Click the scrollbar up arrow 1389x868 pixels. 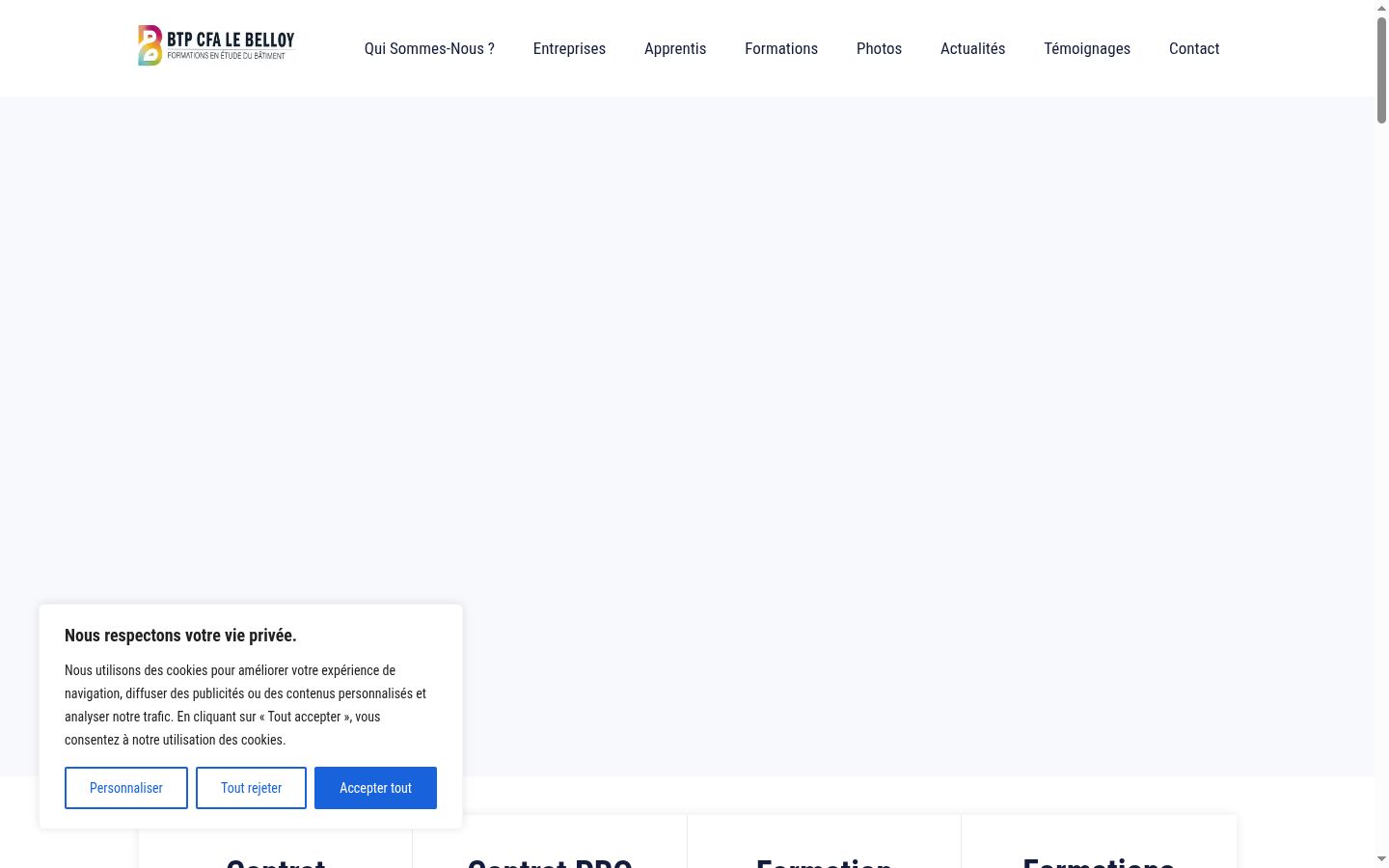(1381, 8)
